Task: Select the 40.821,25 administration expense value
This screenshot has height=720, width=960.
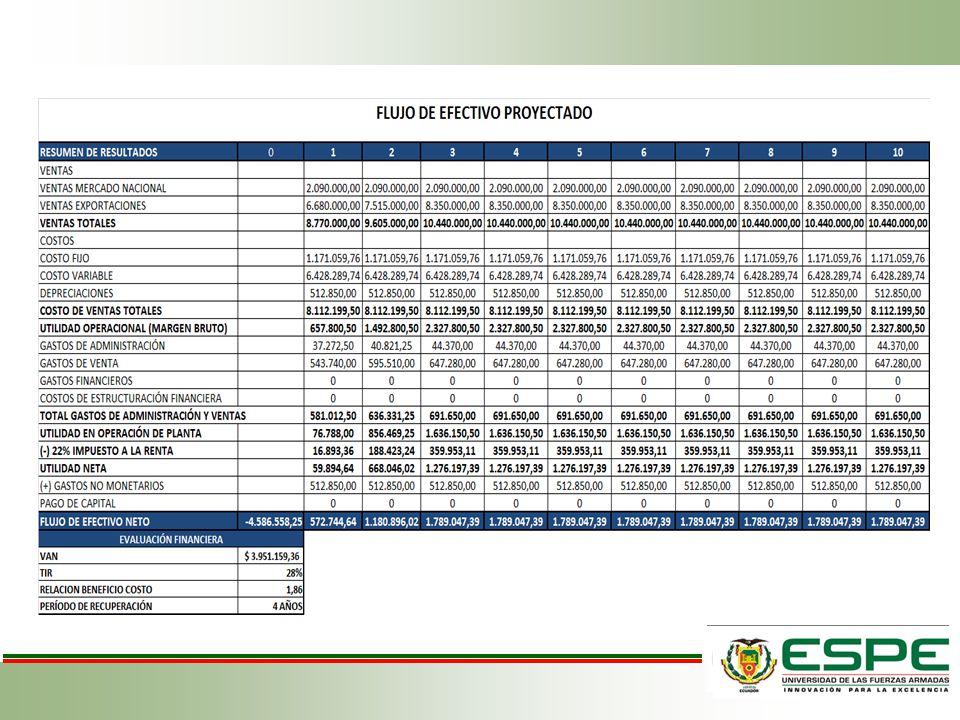Action: point(391,345)
